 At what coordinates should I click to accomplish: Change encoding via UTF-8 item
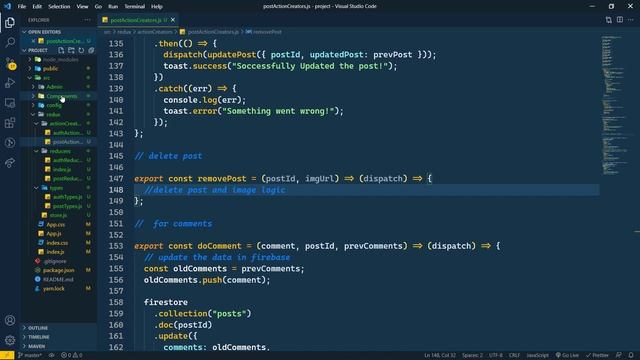[x=496, y=355]
